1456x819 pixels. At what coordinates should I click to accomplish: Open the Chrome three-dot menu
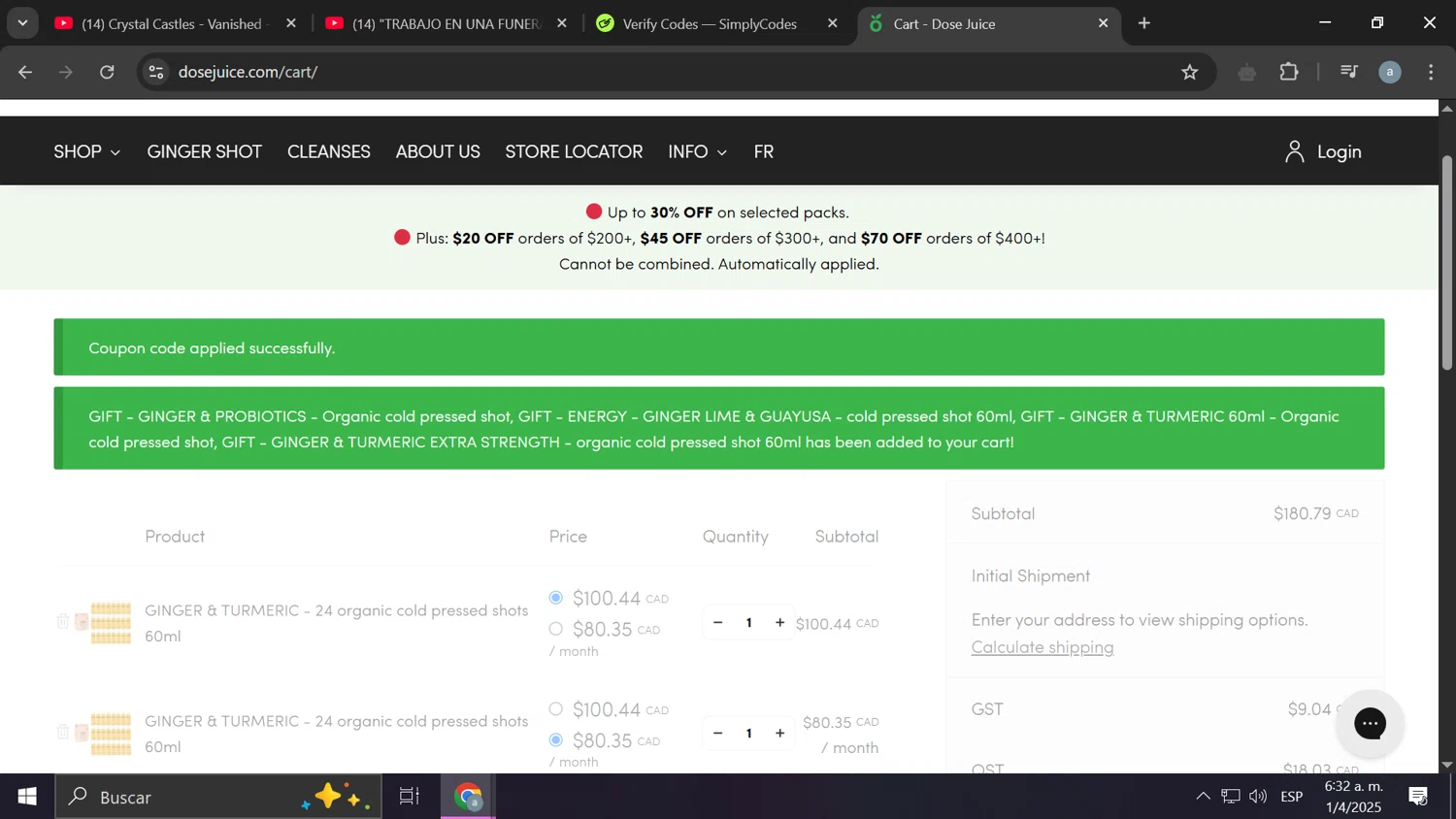[1432, 72]
